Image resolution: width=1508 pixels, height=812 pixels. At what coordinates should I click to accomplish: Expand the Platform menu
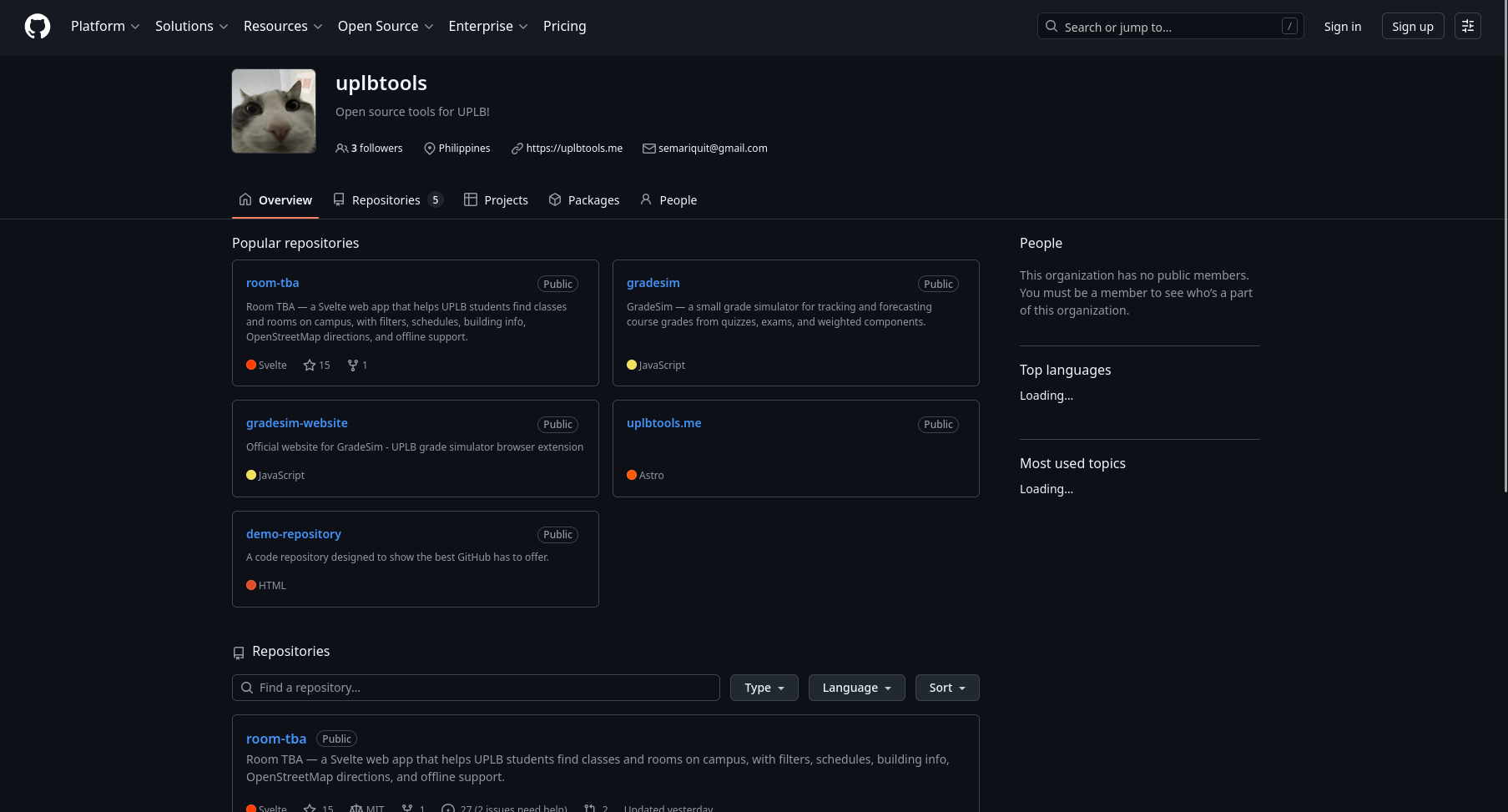105,27
